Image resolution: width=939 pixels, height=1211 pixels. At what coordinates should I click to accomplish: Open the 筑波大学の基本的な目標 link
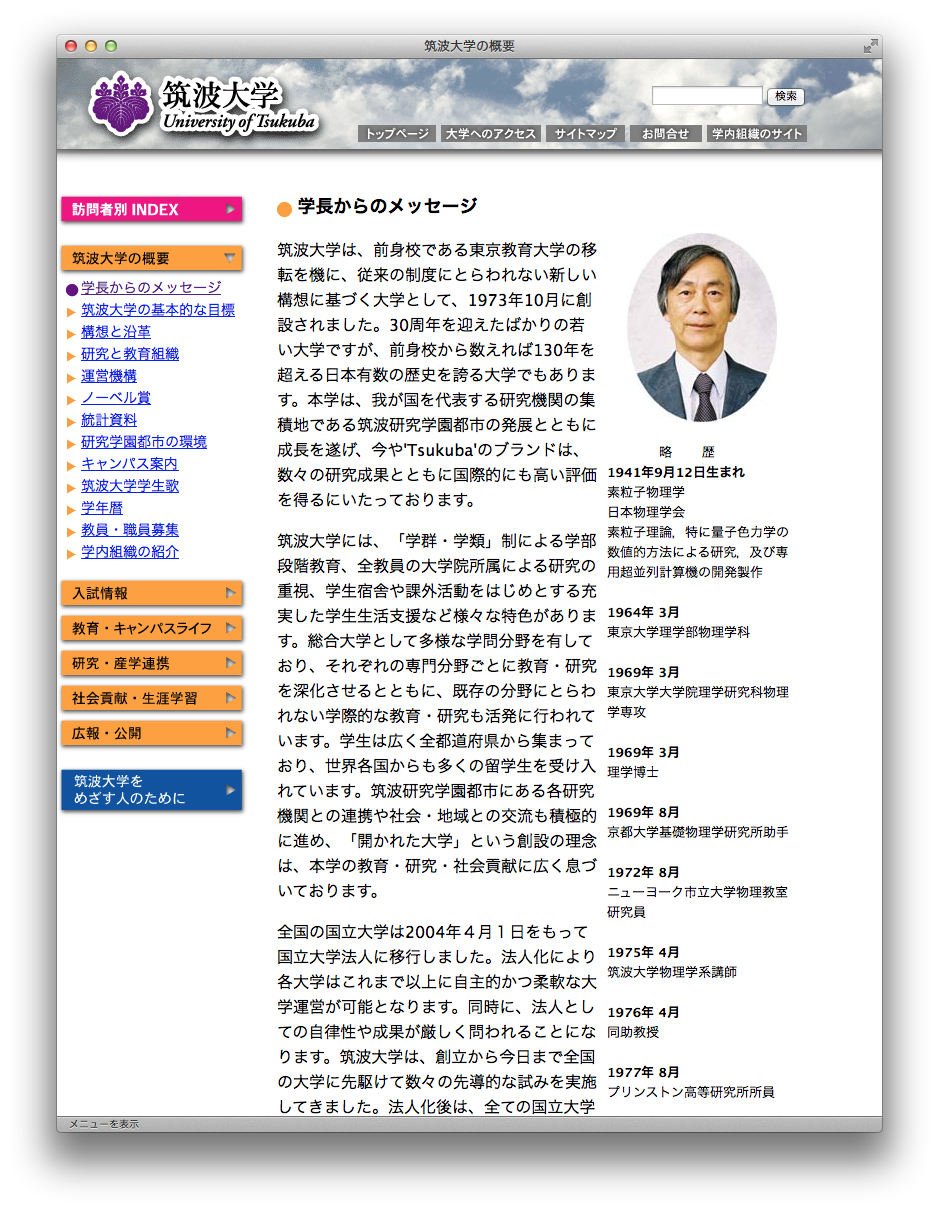point(158,310)
